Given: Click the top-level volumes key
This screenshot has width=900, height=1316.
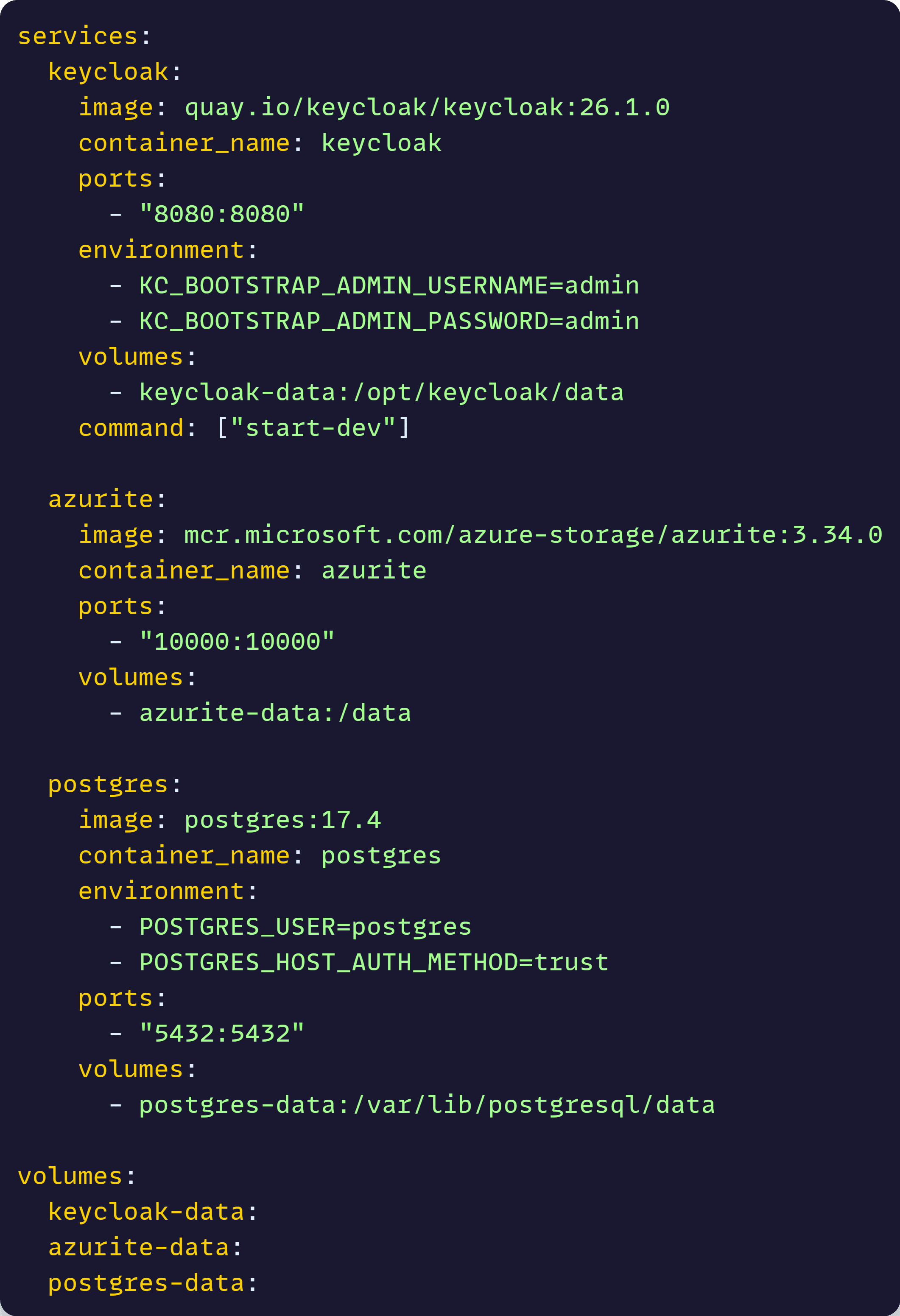Looking at the screenshot, I should pos(70,1177).
